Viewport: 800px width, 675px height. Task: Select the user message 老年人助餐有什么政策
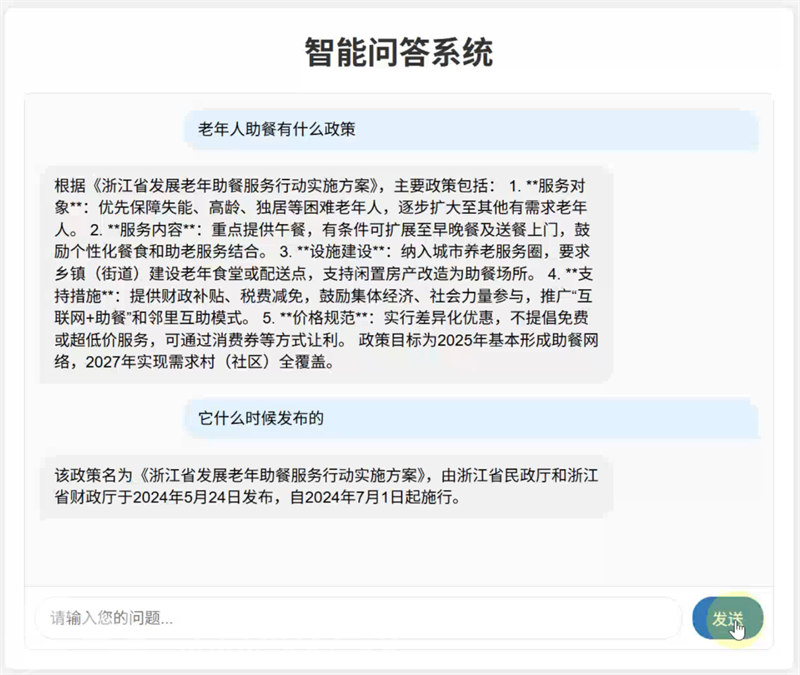click(x=471, y=130)
